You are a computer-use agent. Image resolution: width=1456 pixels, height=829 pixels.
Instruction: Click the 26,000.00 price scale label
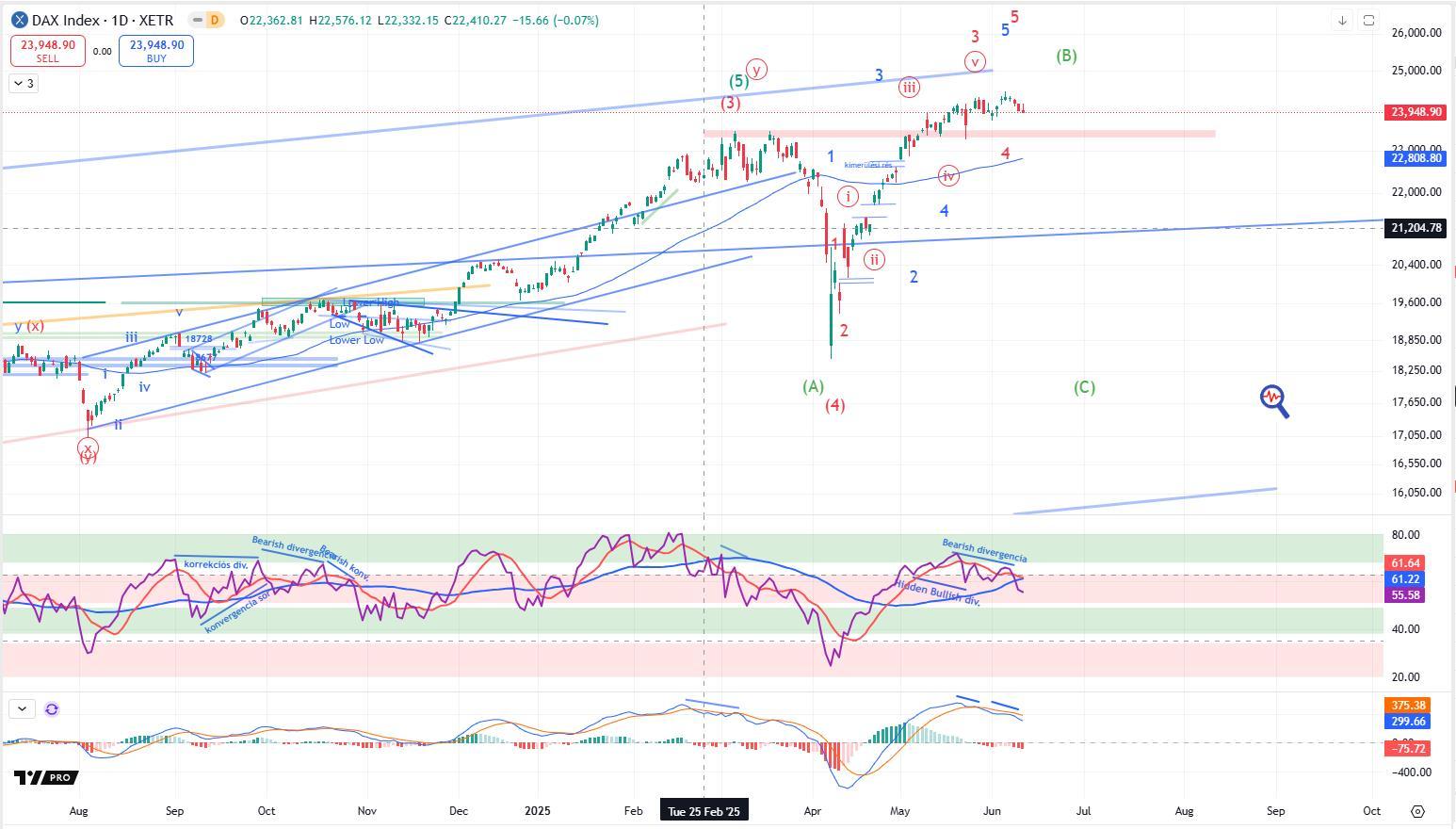click(1416, 33)
